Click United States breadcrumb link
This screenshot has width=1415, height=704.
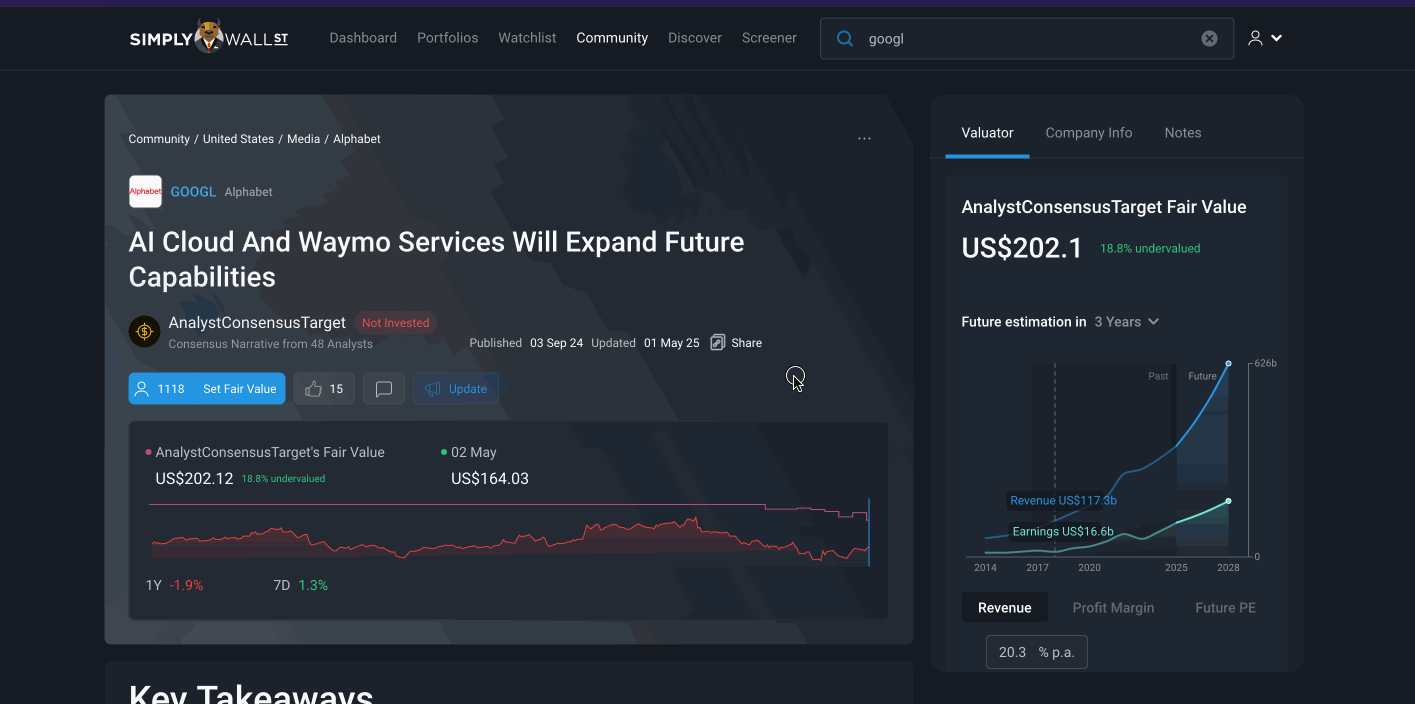tap(238, 139)
